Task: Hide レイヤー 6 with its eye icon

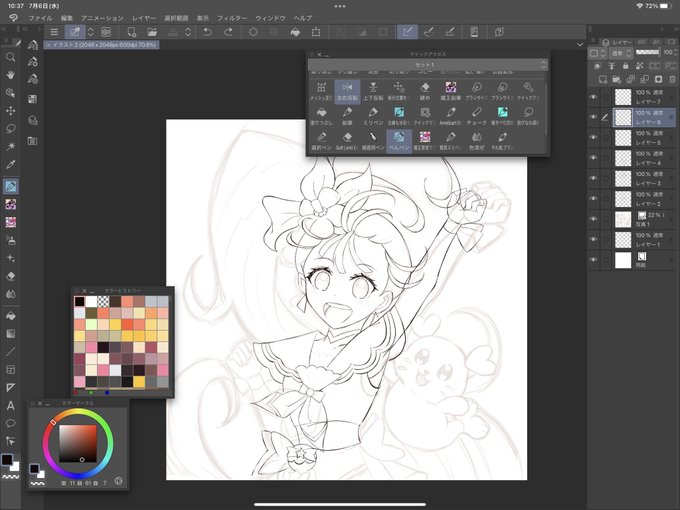Action: (593, 117)
